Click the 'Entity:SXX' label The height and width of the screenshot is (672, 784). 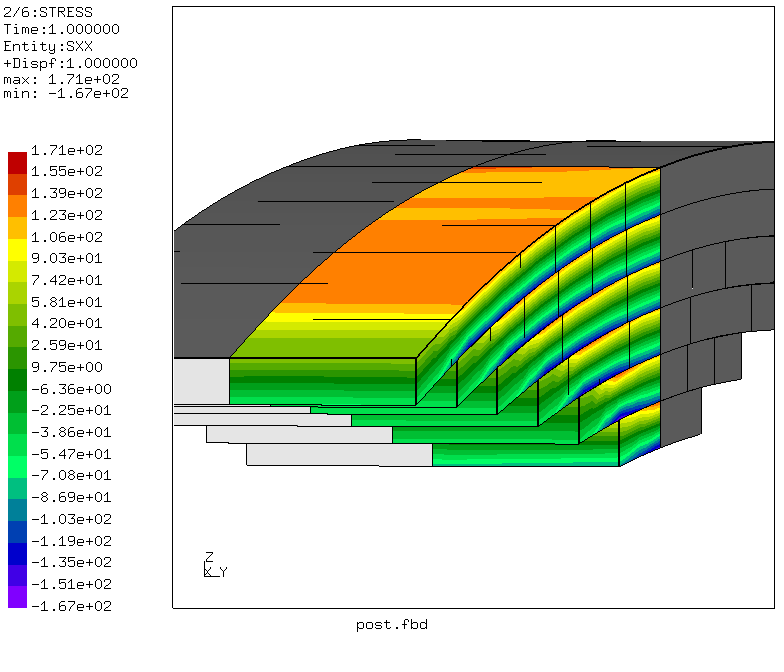tap(48, 46)
